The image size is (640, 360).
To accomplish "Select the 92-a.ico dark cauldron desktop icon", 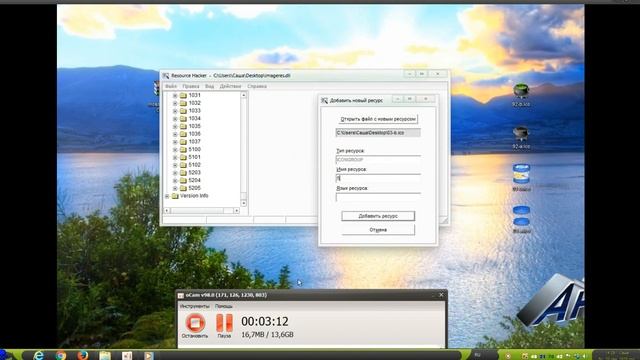I will pos(521,133).
